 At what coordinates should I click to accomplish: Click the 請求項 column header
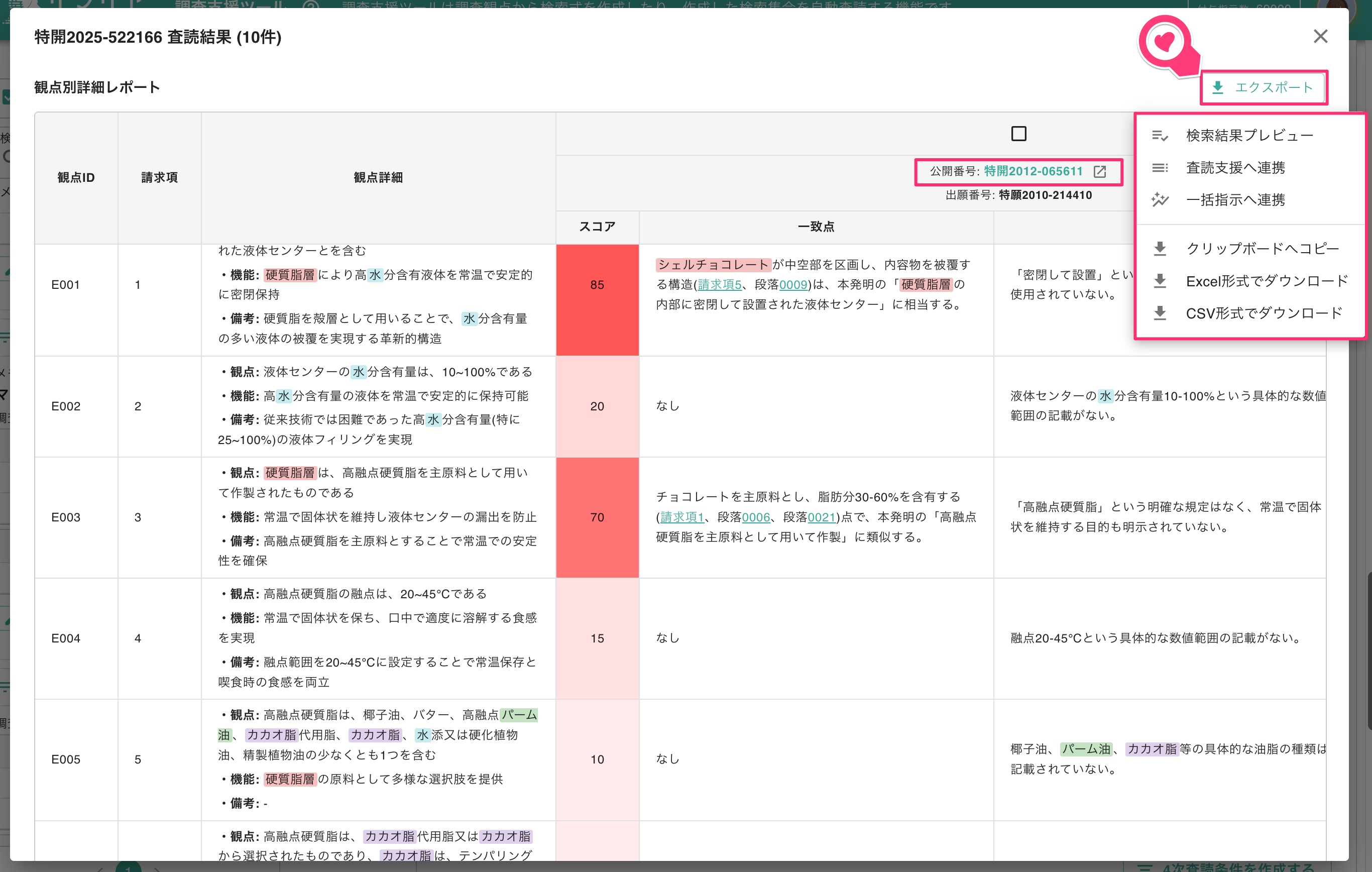pyautogui.click(x=160, y=177)
